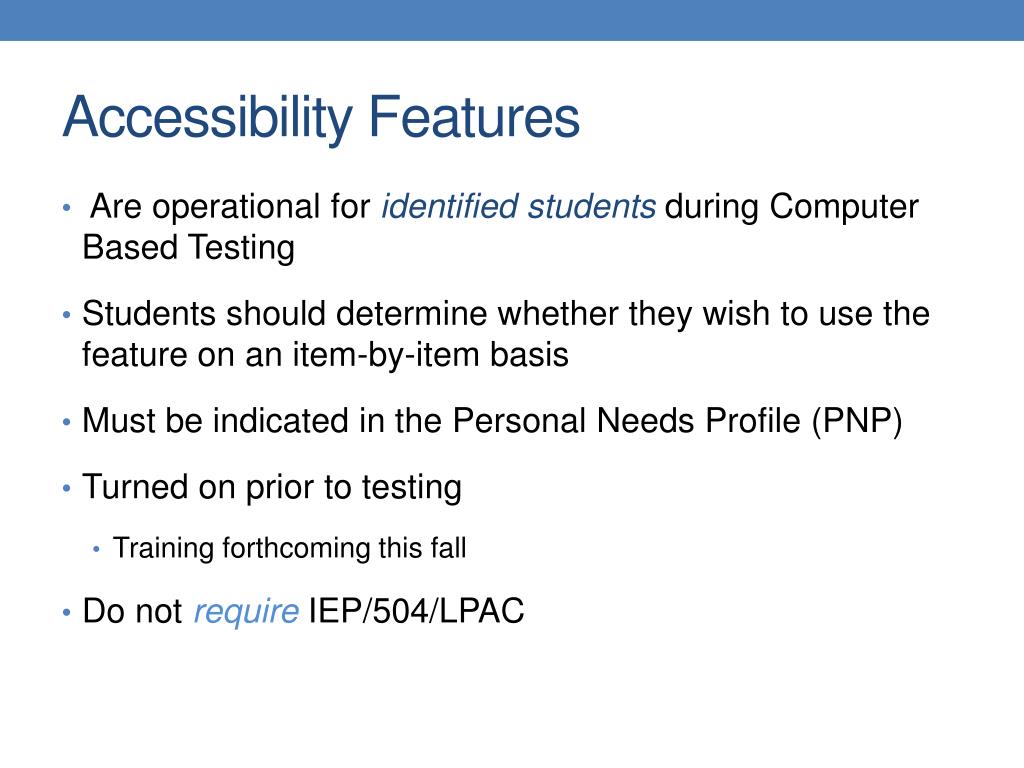Click the bullet dot before 'Students should'
Screen dimensions: 1024x768
(66, 315)
